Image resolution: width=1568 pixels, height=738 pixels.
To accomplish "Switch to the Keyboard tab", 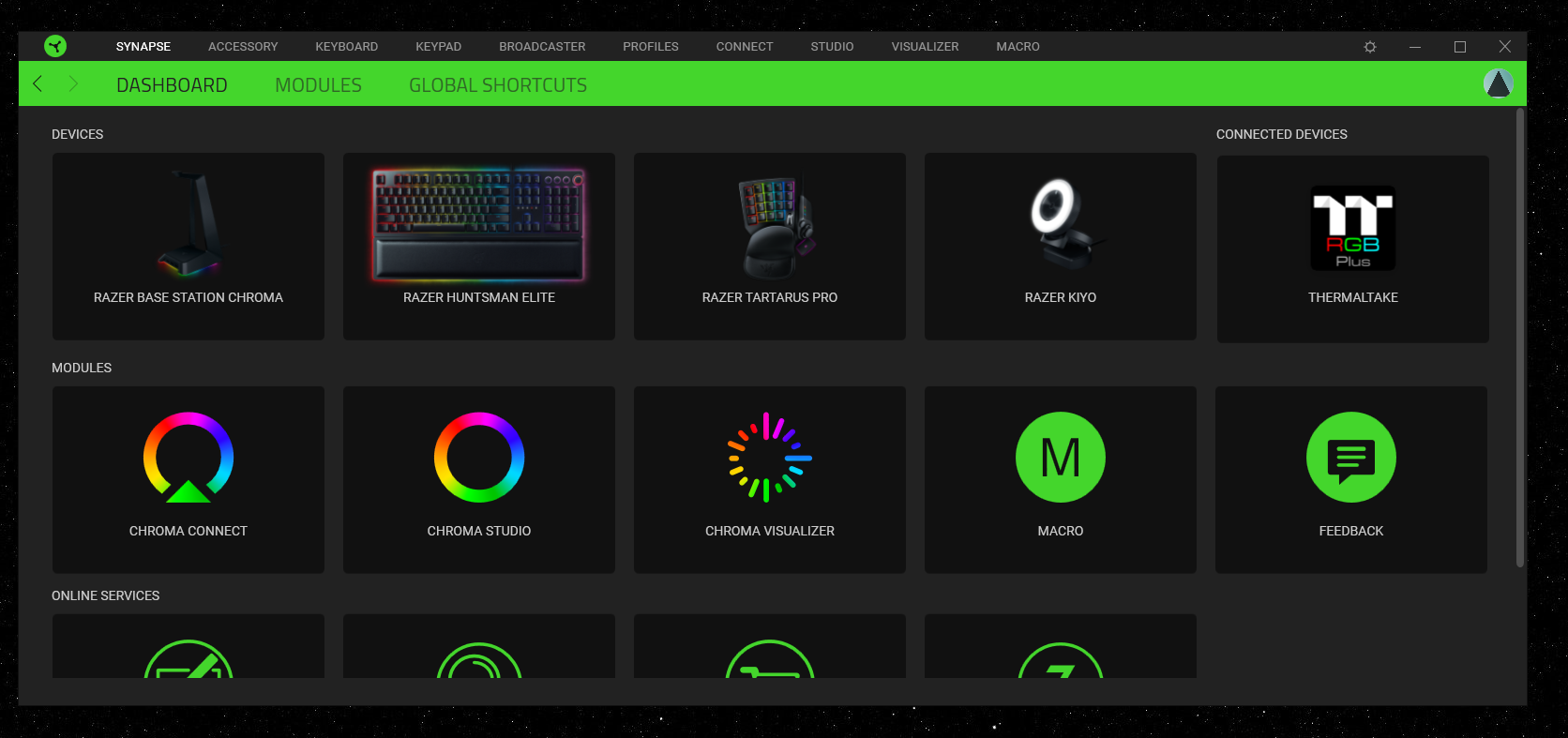I will (347, 47).
